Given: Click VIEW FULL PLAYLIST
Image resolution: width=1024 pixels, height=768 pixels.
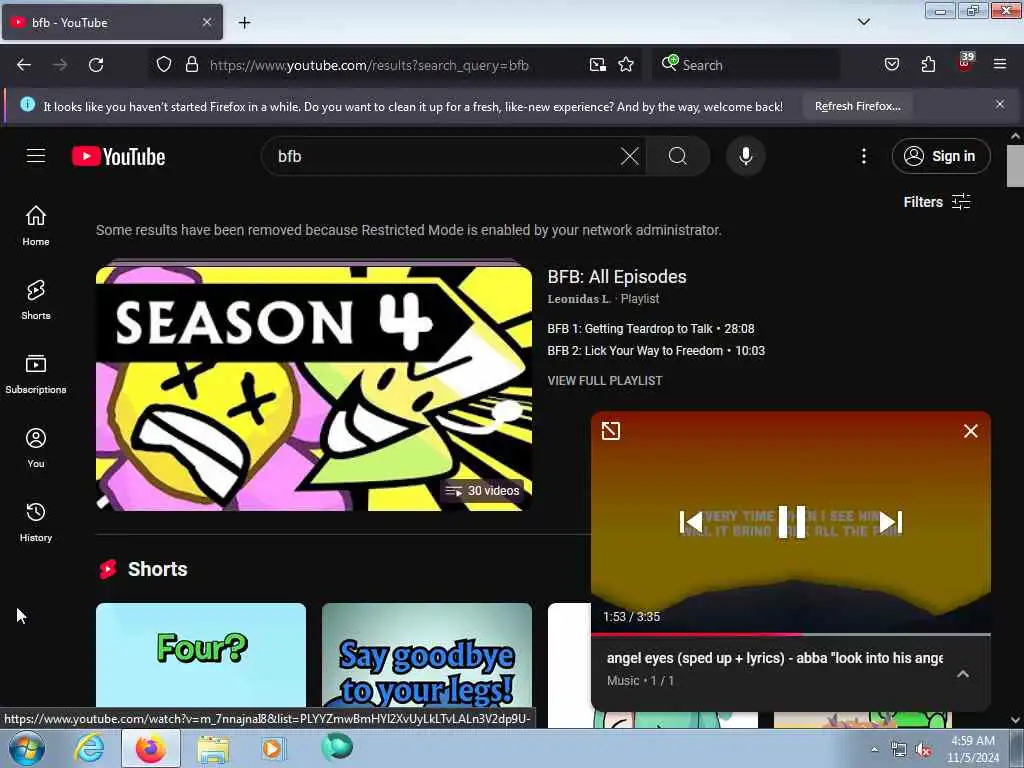Looking at the screenshot, I should tap(605, 381).
